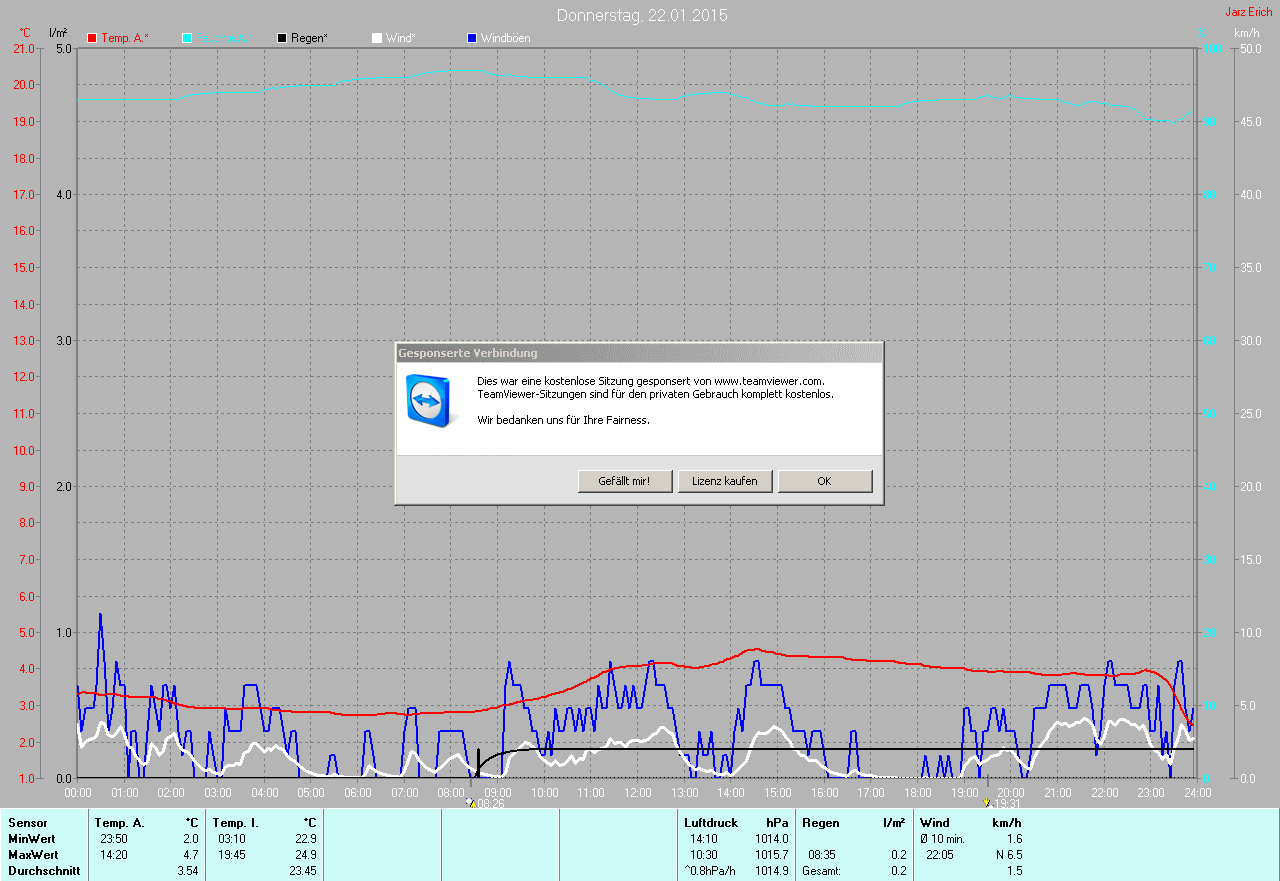Click the Gesponserte Verbindung title bar
Image resolution: width=1280 pixels, height=881 pixels.
click(639, 353)
